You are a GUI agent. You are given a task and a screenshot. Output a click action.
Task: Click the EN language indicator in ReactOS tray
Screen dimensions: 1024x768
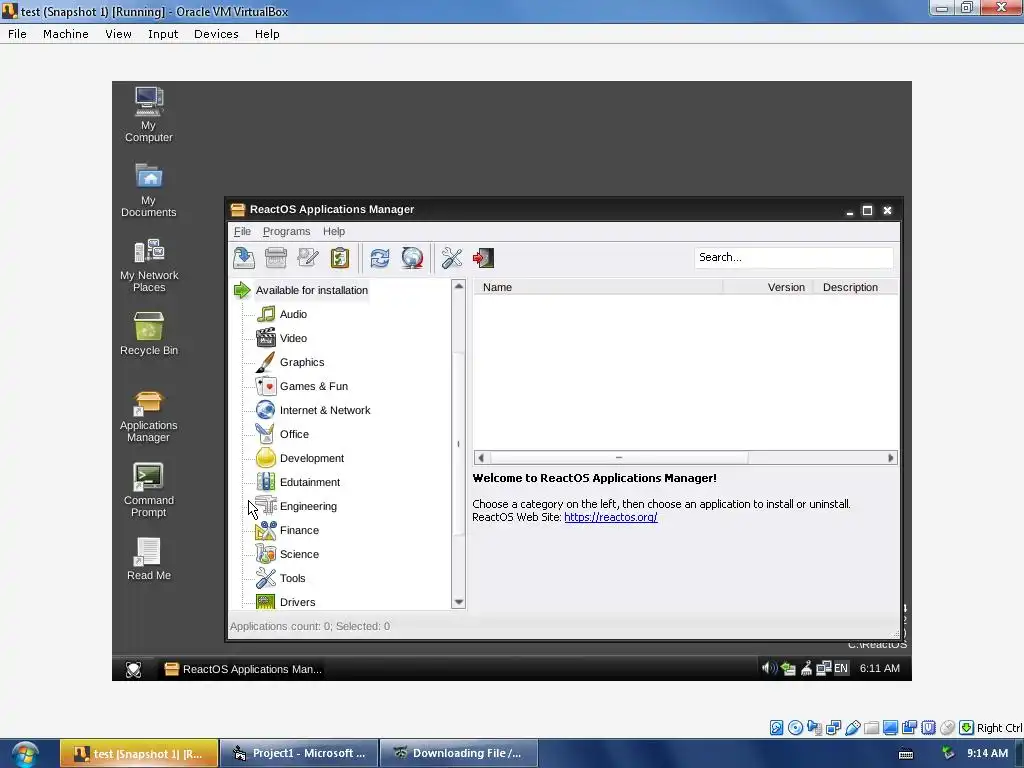(841, 668)
